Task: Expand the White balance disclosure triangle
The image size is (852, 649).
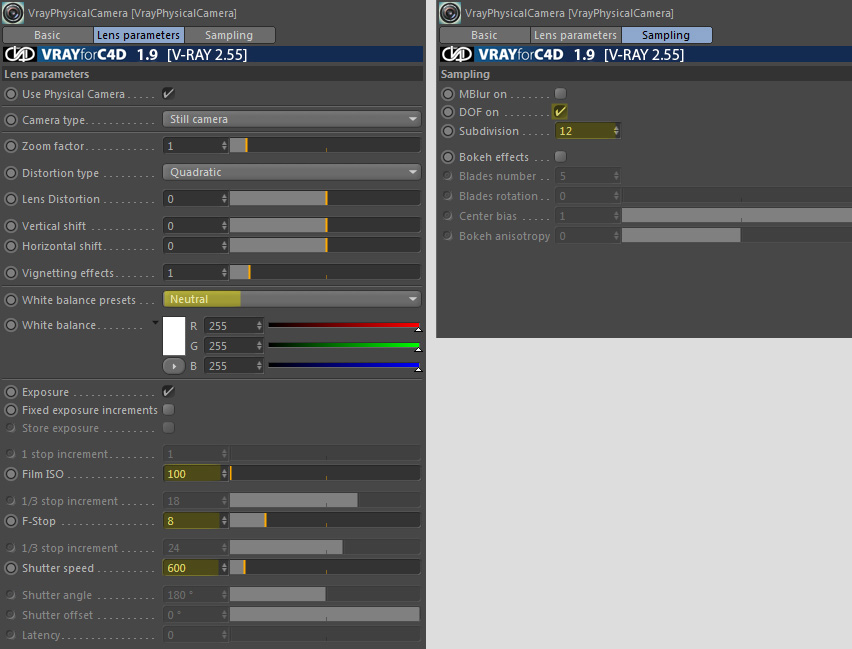Action: click(x=155, y=323)
